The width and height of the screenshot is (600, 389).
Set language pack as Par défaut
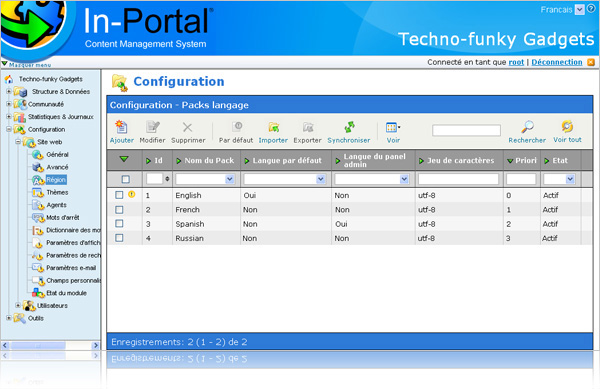pos(237,126)
